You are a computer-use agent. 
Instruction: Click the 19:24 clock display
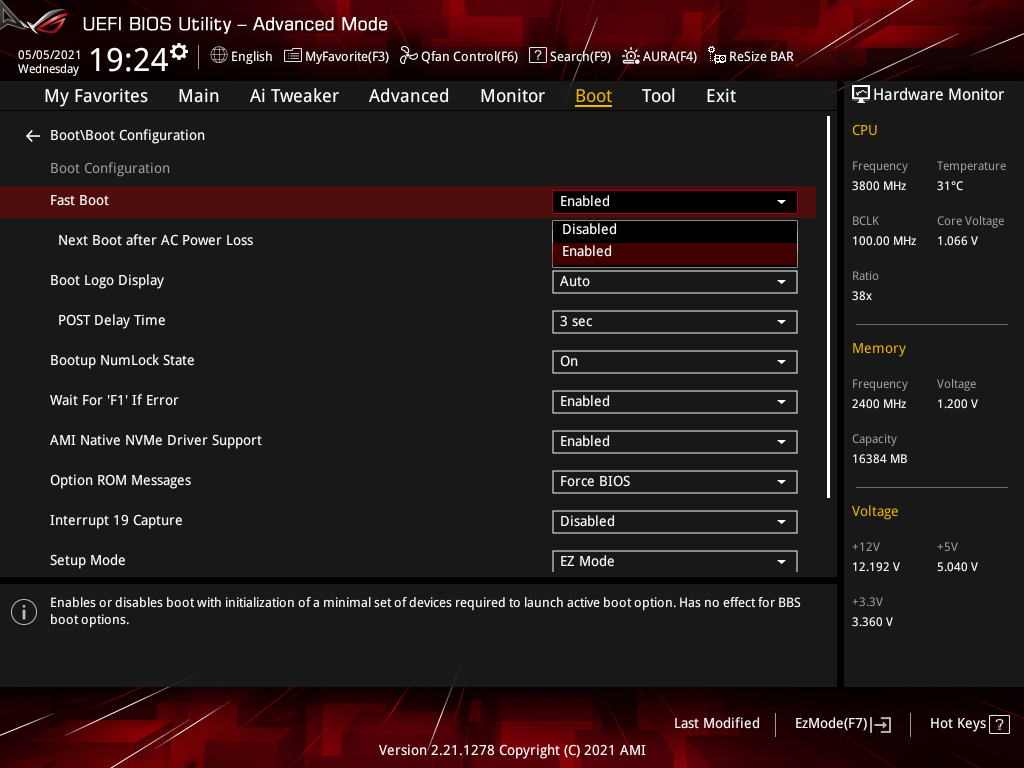click(x=129, y=59)
